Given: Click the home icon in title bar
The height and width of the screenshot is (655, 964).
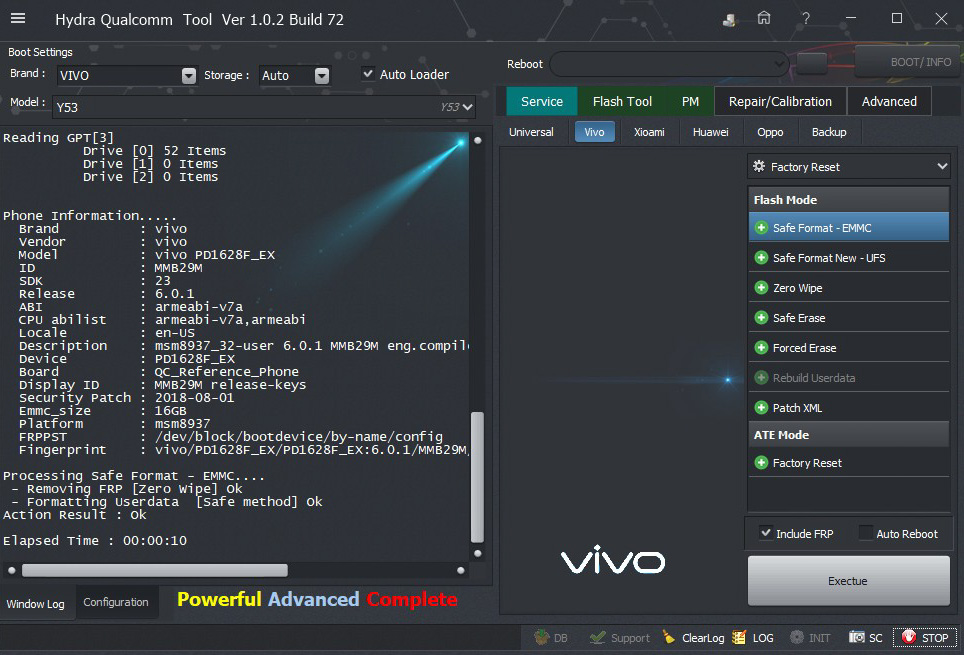Looking at the screenshot, I should (764, 19).
